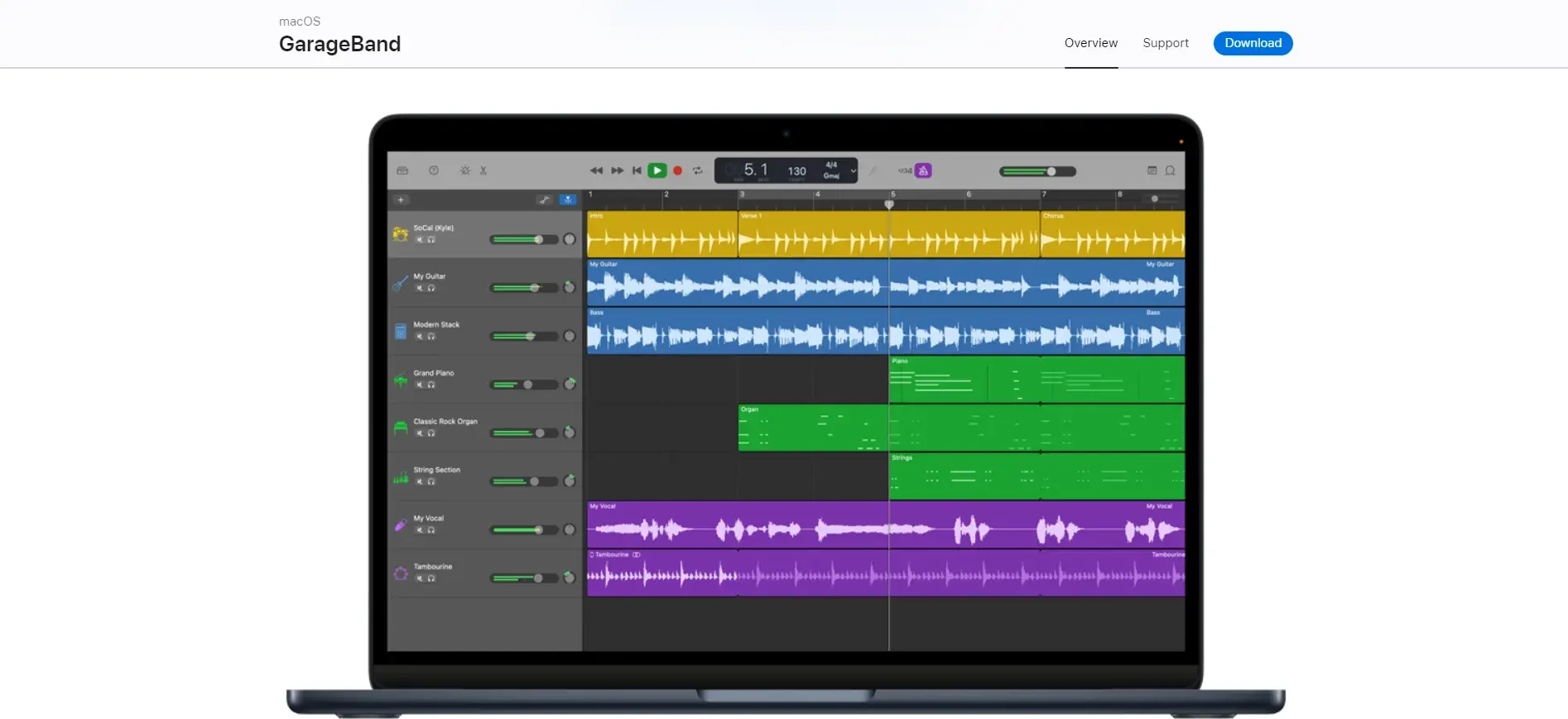This screenshot has height=719, width=1568.
Task: Open the LCD display mode dropdown arrow
Action: point(853,171)
